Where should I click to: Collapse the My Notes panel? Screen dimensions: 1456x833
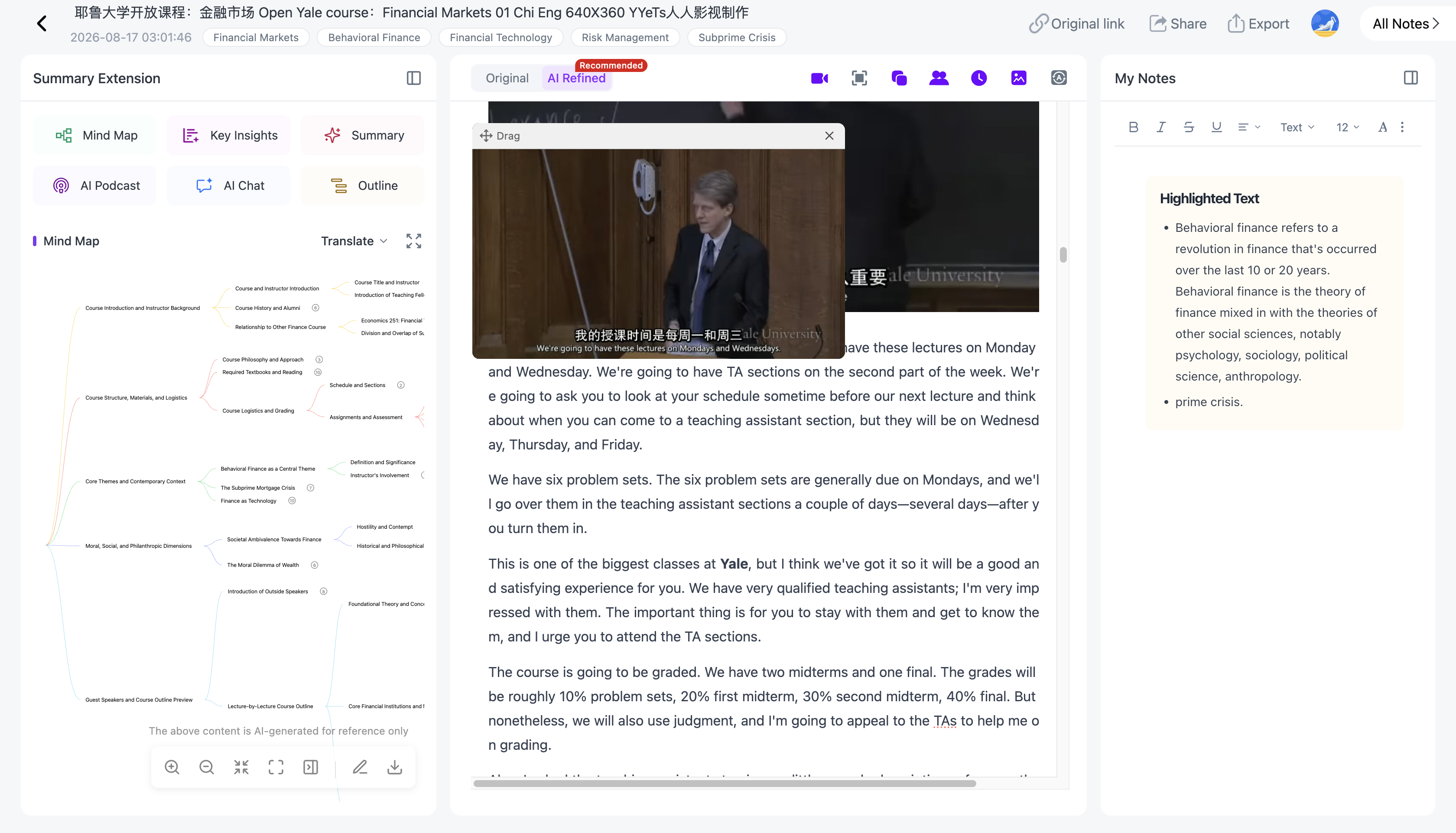(x=1411, y=78)
